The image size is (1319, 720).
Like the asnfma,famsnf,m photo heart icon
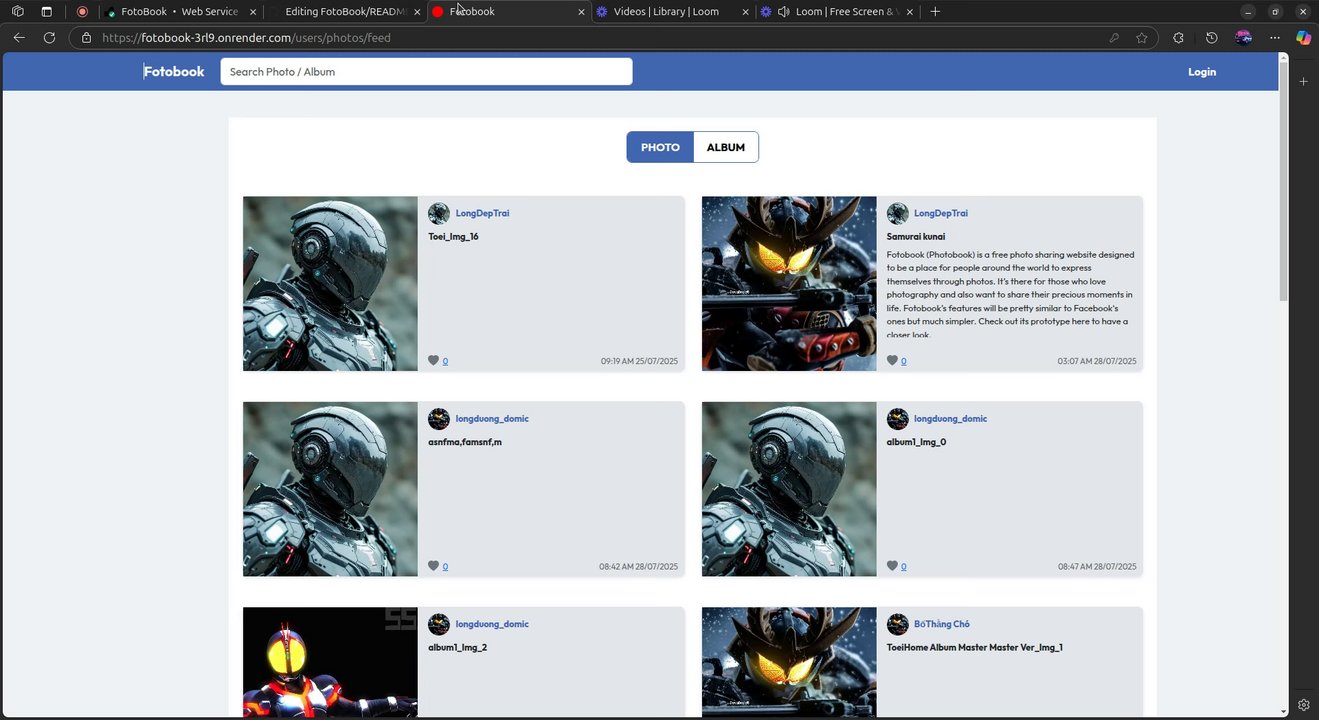click(x=433, y=566)
